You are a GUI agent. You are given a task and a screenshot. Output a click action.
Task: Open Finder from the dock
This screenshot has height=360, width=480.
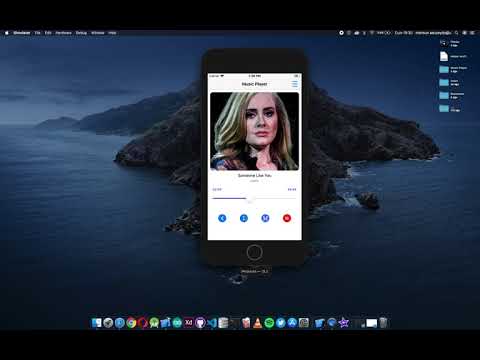97,323
